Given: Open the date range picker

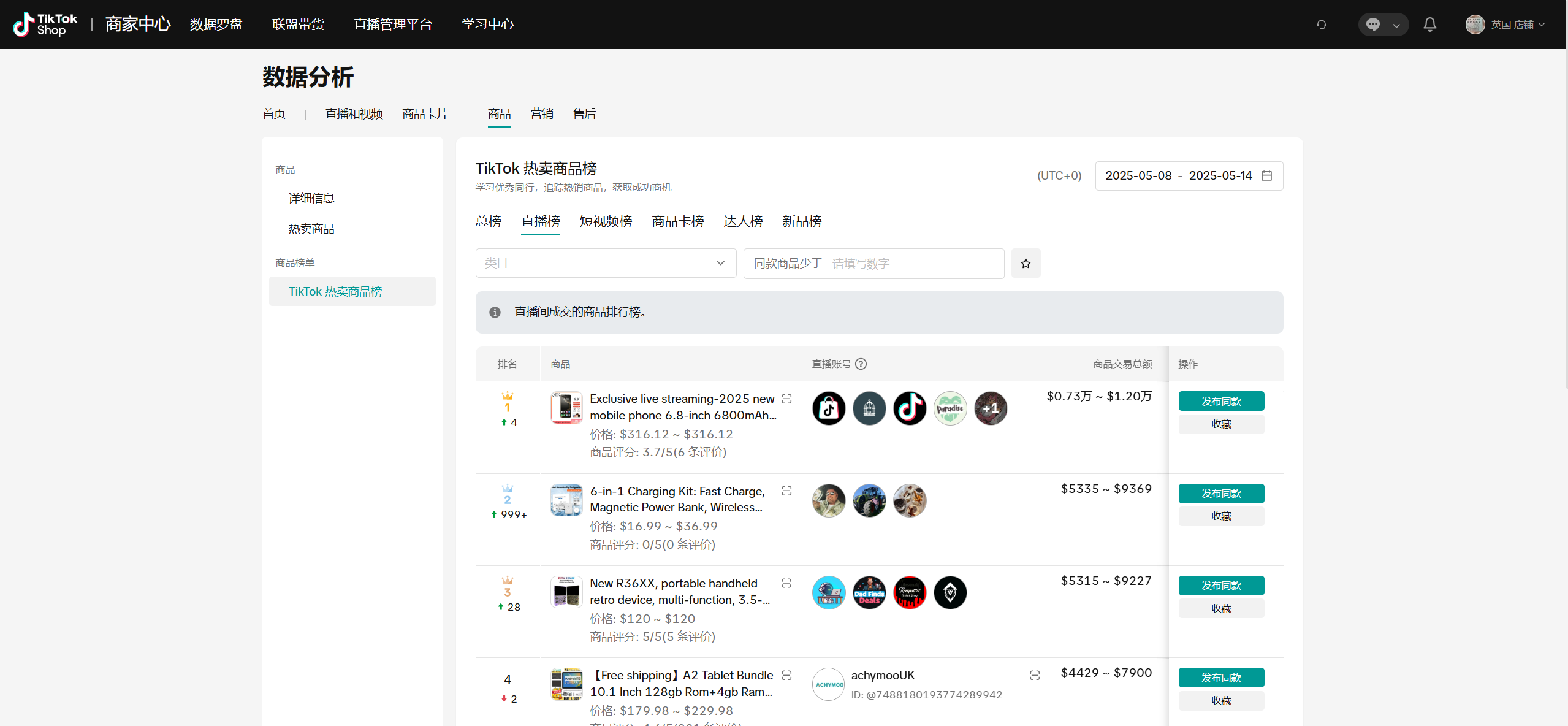Looking at the screenshot, I should coord(1189,176).
